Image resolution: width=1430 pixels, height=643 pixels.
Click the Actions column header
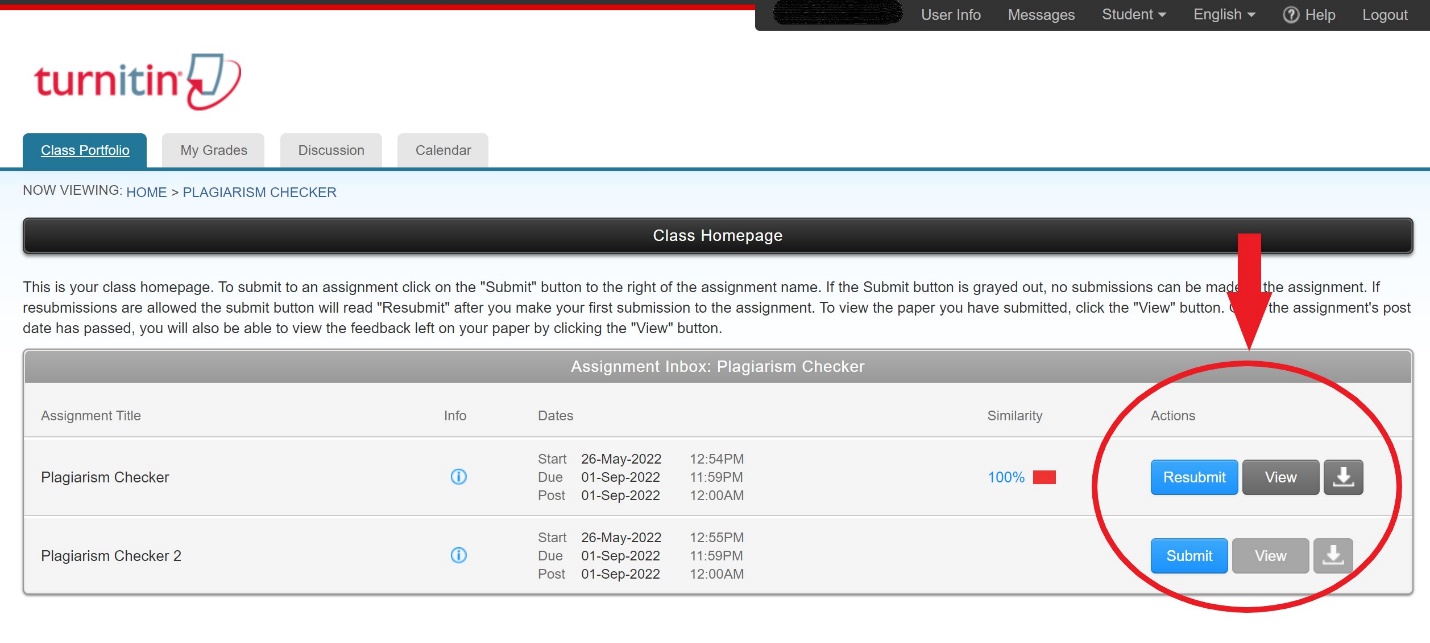pyautogui.click(x=1173, y=415)
